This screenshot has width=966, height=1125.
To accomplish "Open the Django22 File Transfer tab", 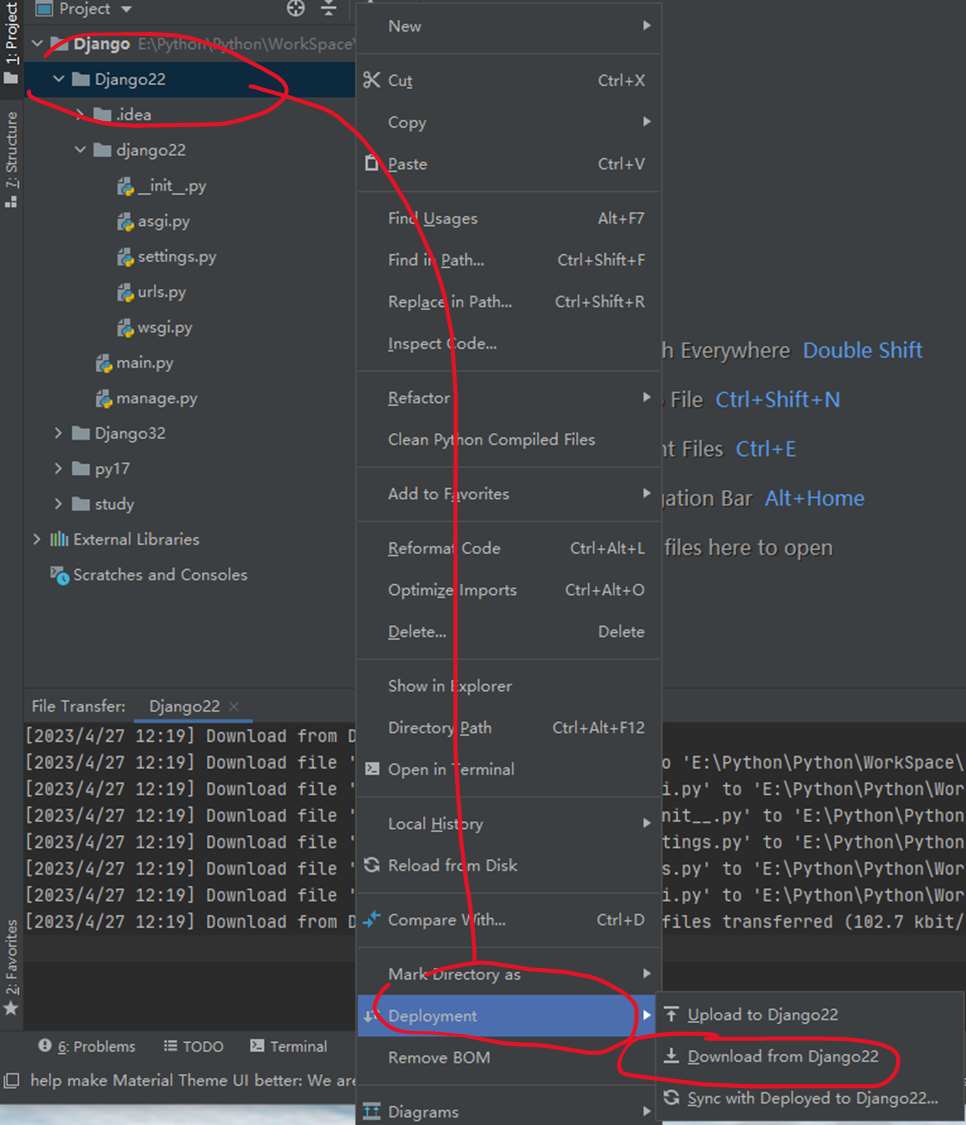I will pyautogui.click(x=184, y=706).
